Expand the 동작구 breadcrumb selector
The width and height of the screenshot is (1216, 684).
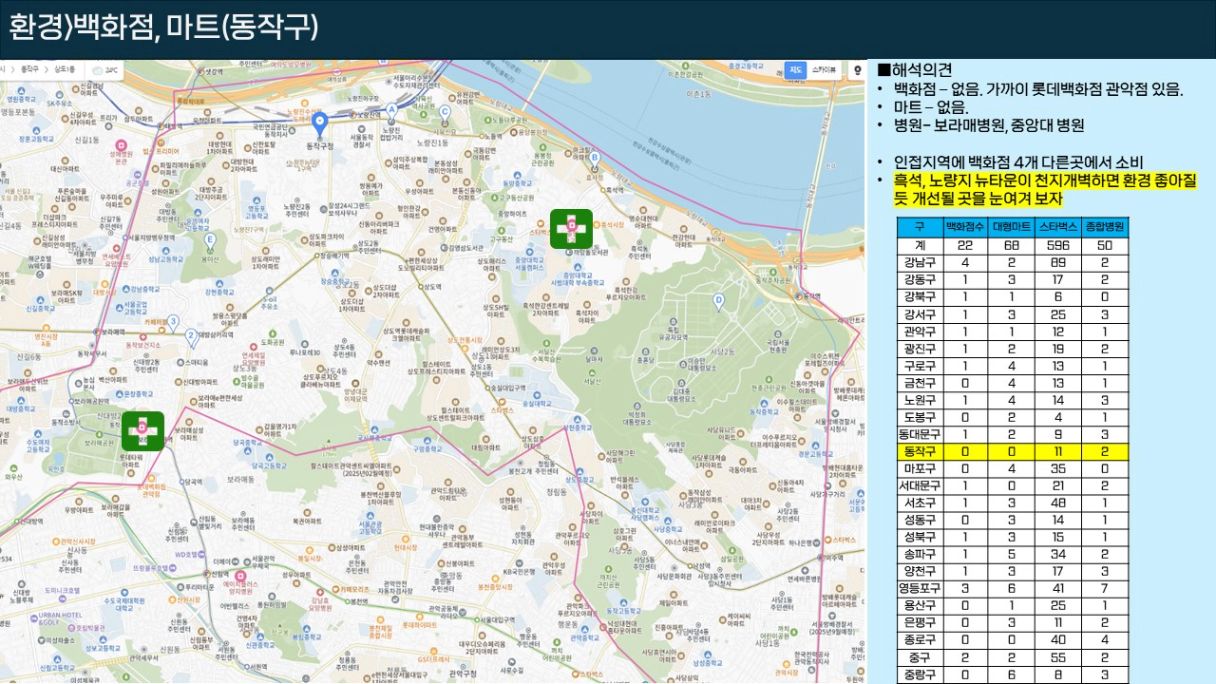(x=32, y=70)
